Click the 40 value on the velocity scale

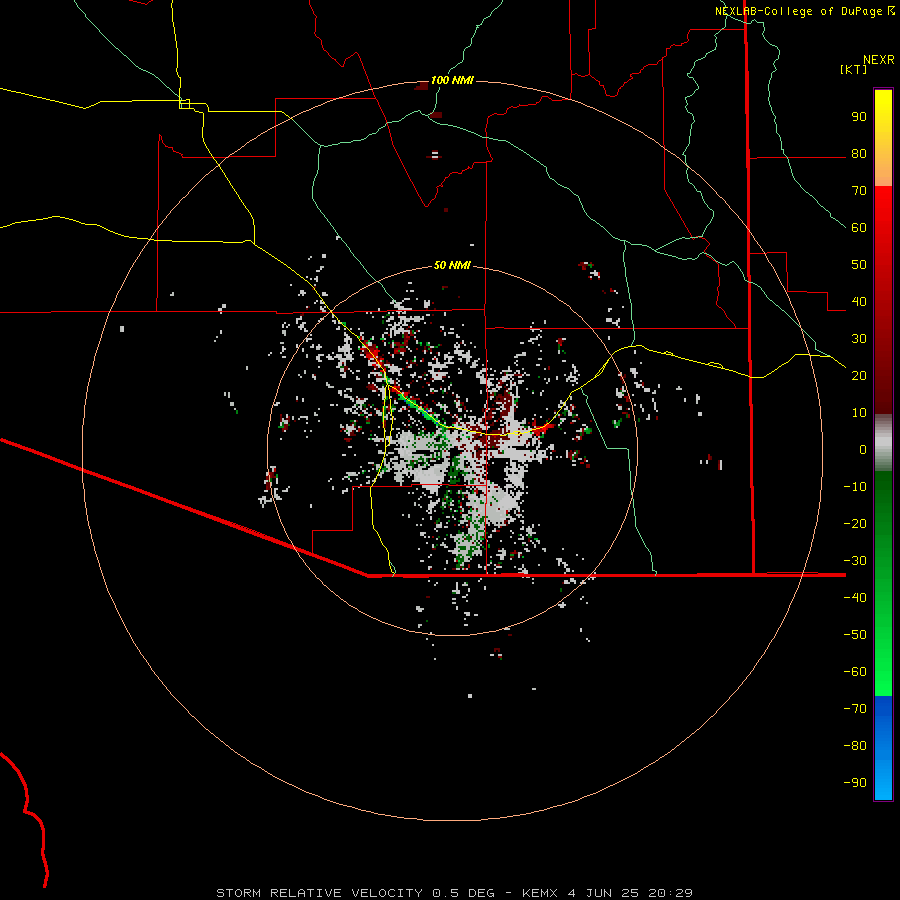click(859, 301)
